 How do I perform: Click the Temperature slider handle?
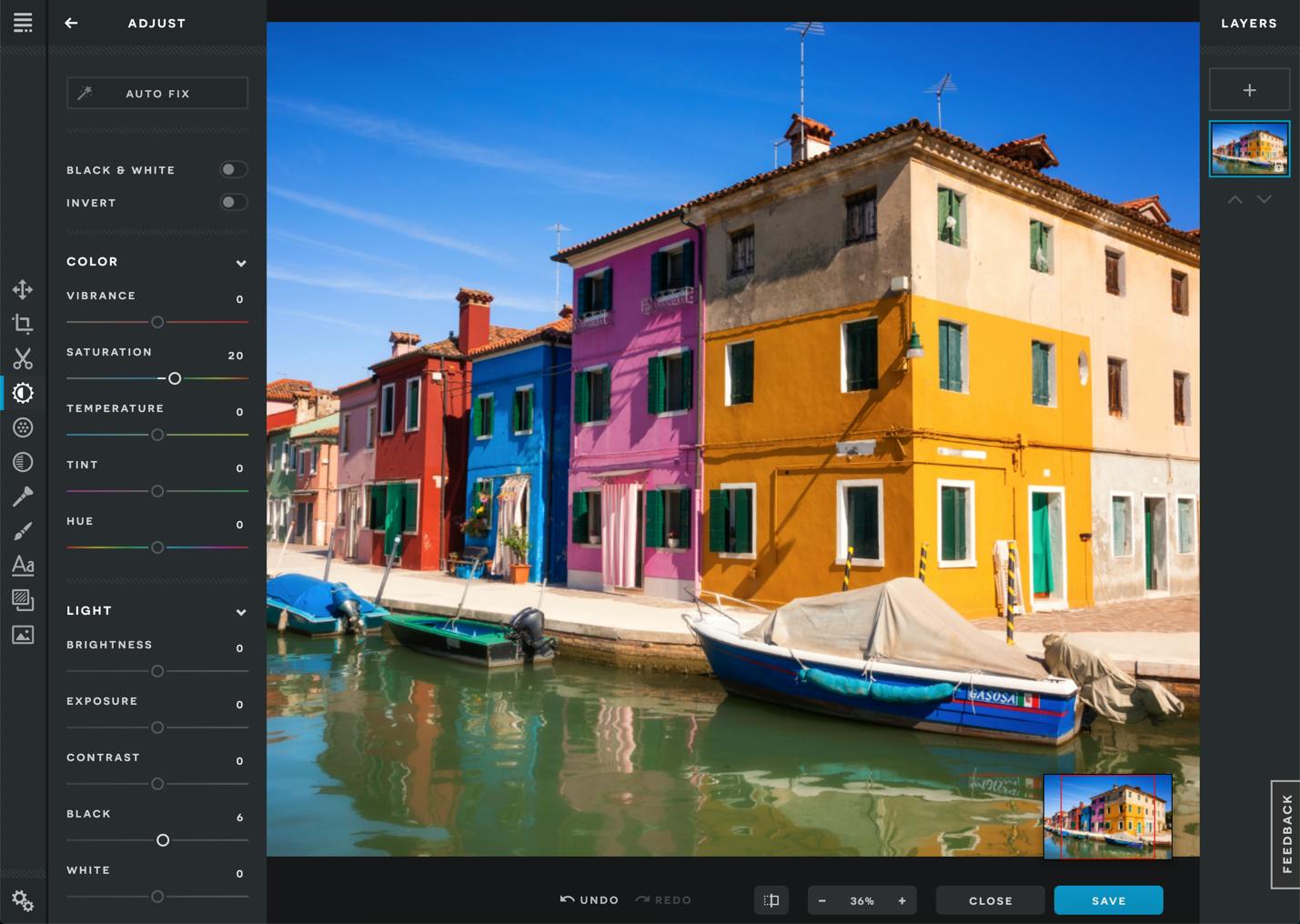point(157,435)
